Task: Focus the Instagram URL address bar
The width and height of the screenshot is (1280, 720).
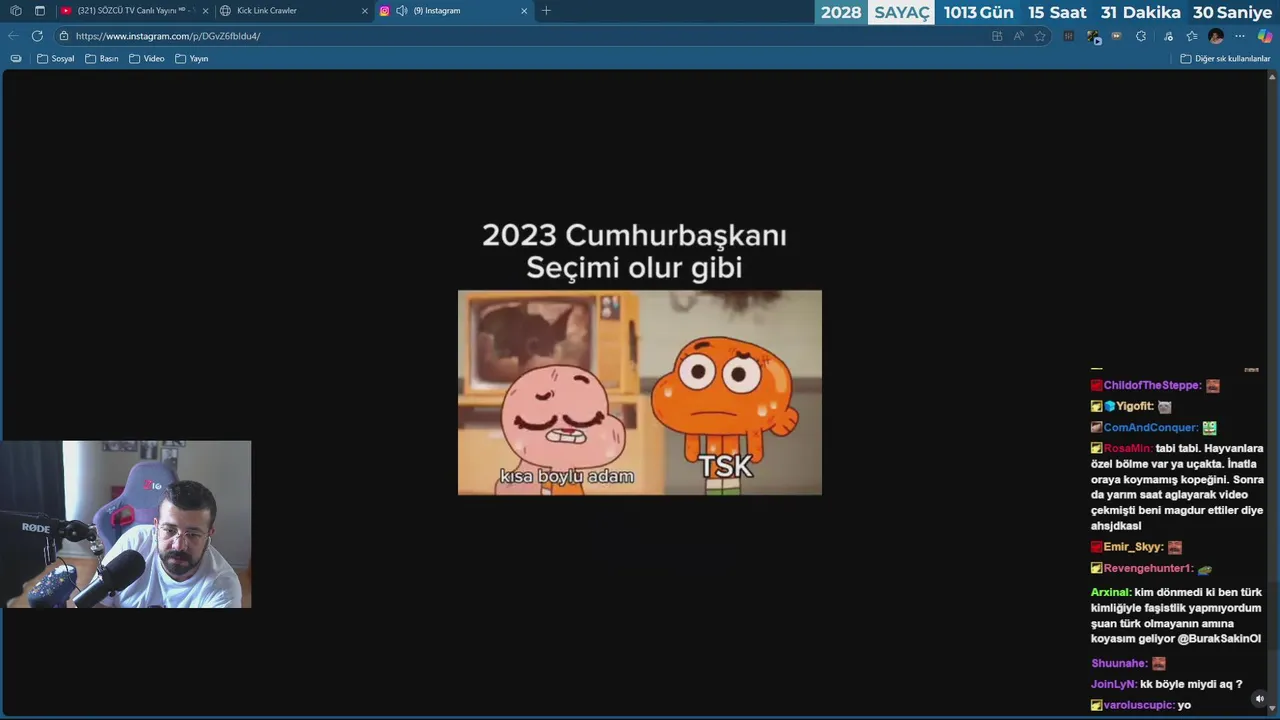Action: pyautogui.click(x=520, y=36)
